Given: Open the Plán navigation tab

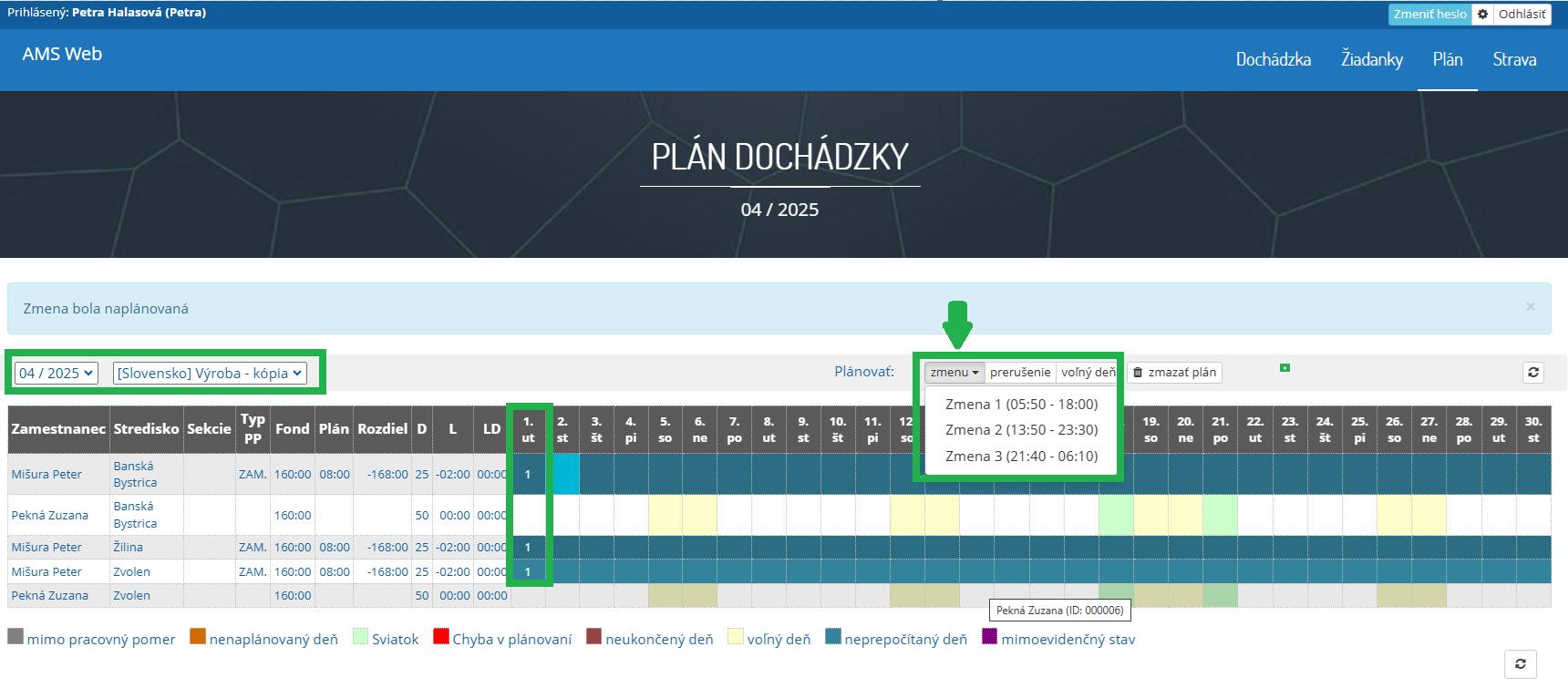Looking at the screenshot, I should [1447, 59].
